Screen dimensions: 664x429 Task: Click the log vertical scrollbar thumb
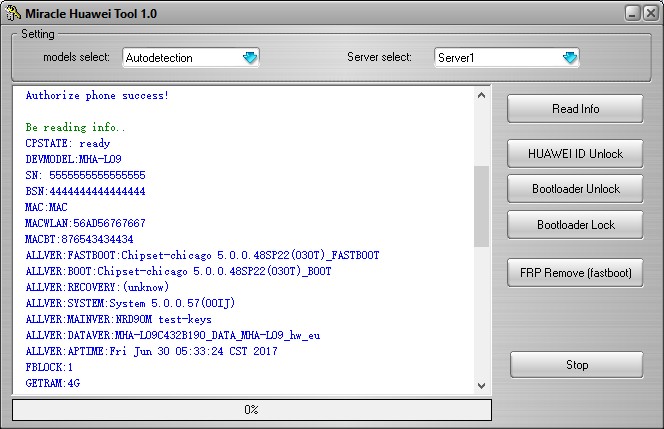[481, 206]
